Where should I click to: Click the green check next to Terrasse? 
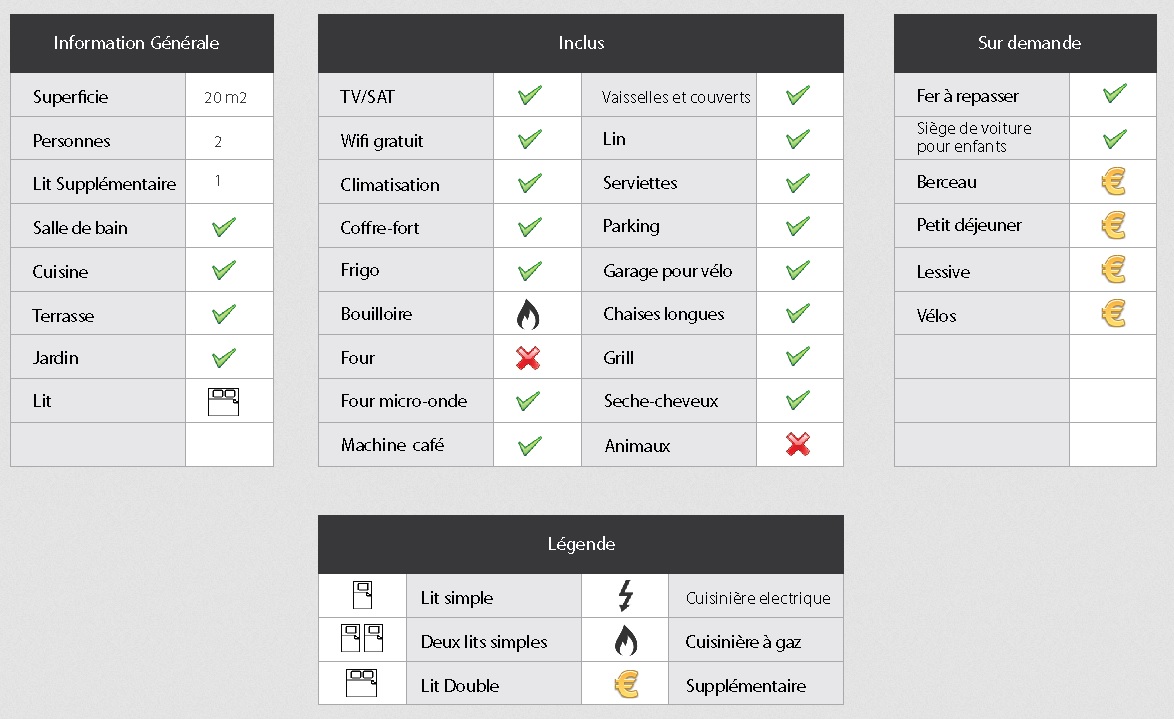click(224, 314)
